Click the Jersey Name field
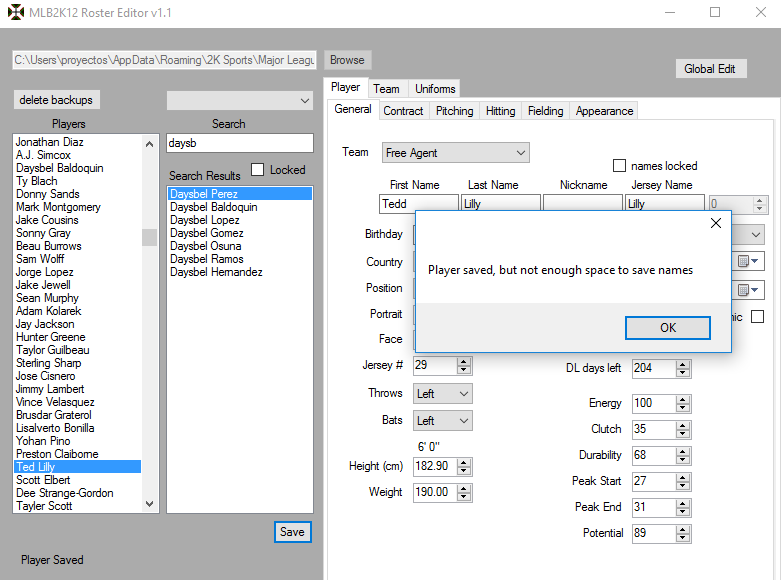781x580 pixels. click(x=664, y=204)
